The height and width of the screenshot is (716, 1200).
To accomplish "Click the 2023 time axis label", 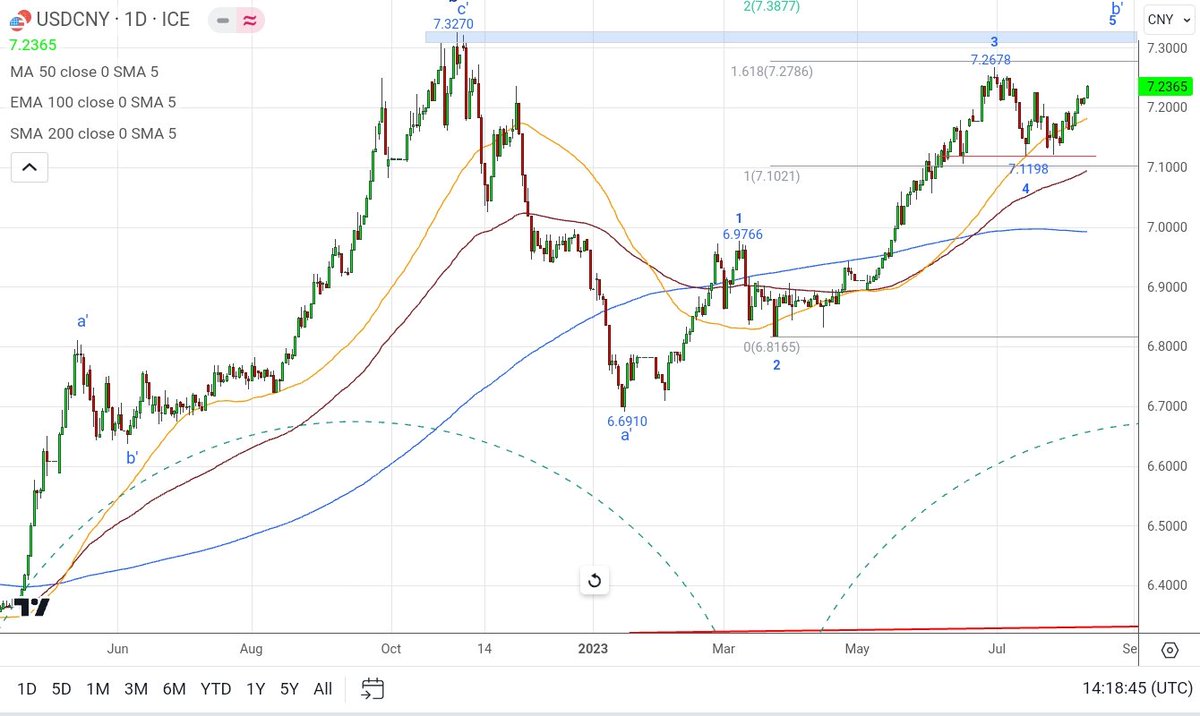I will click(594, 648).
